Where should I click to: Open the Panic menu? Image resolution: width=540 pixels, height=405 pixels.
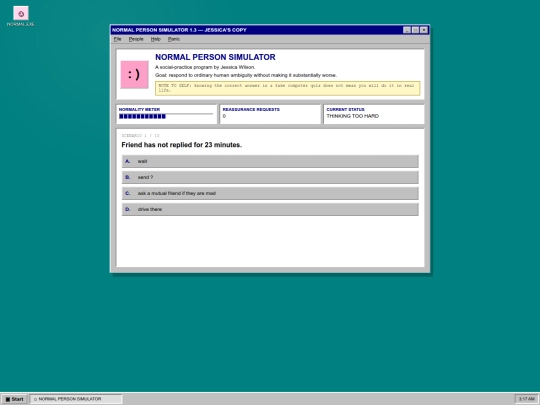point(174,39)
